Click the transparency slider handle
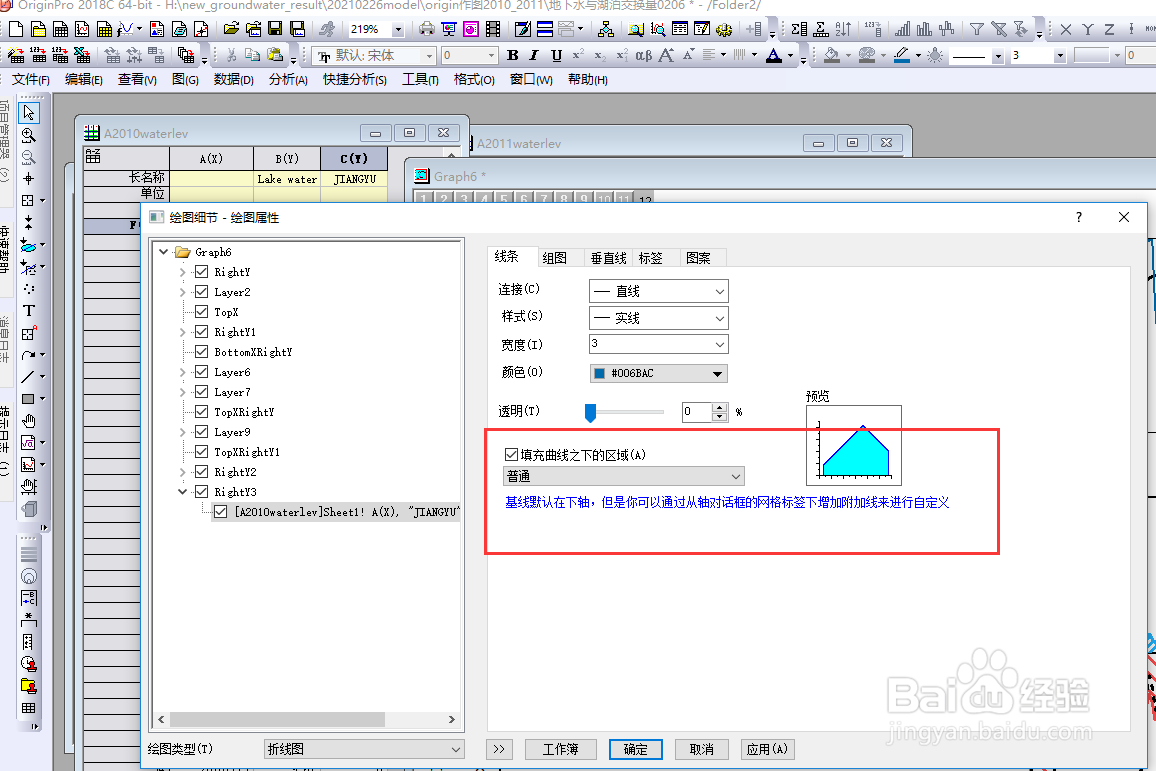This screenshot has height=771, width=1156. point(590,412)
